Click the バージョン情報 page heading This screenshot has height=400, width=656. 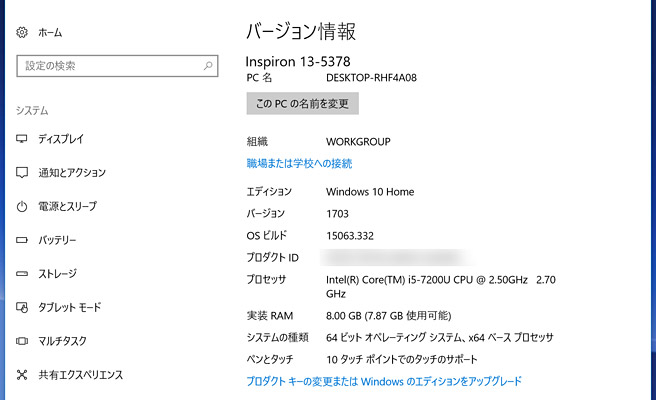301,31
